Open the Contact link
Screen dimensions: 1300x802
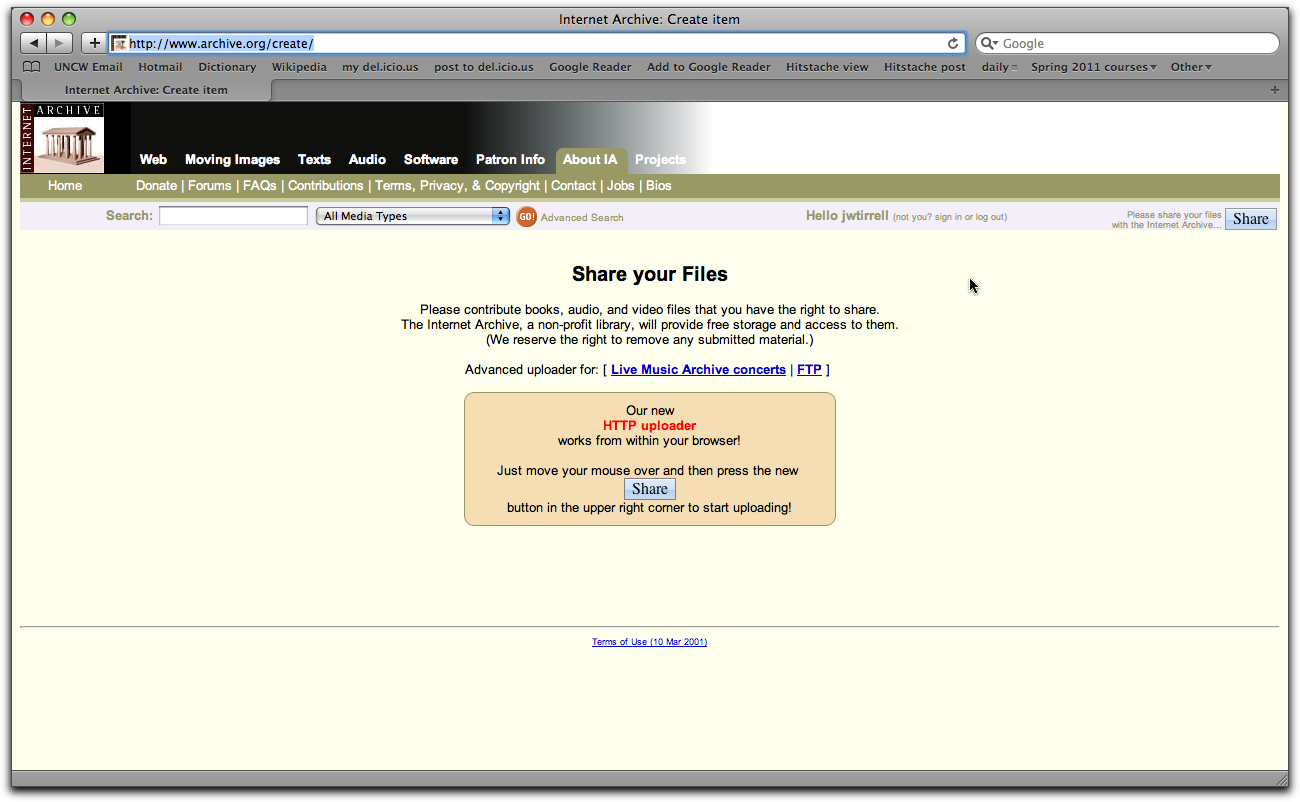(x=573, y=186)
